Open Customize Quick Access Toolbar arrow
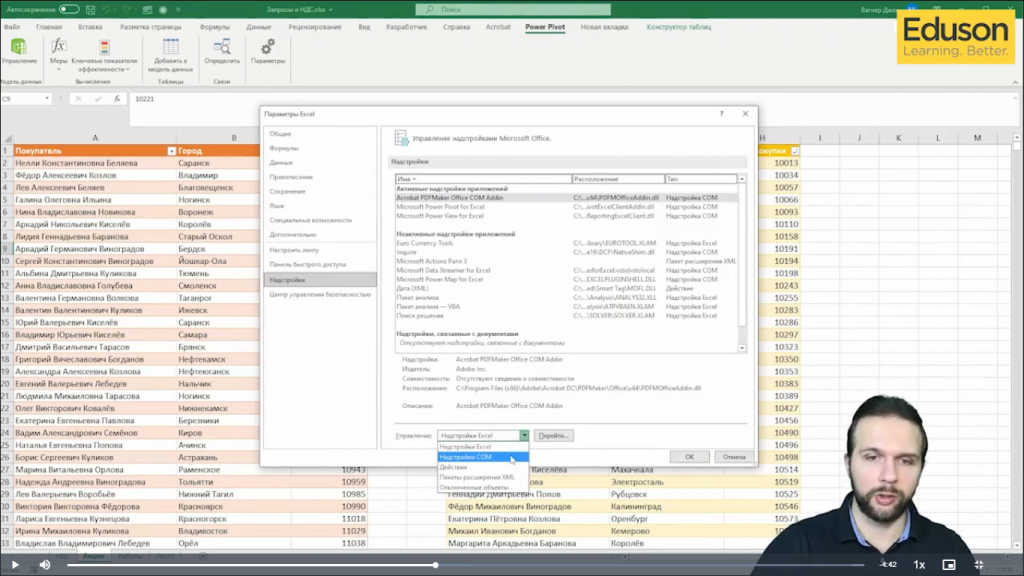 click(178, 10)
